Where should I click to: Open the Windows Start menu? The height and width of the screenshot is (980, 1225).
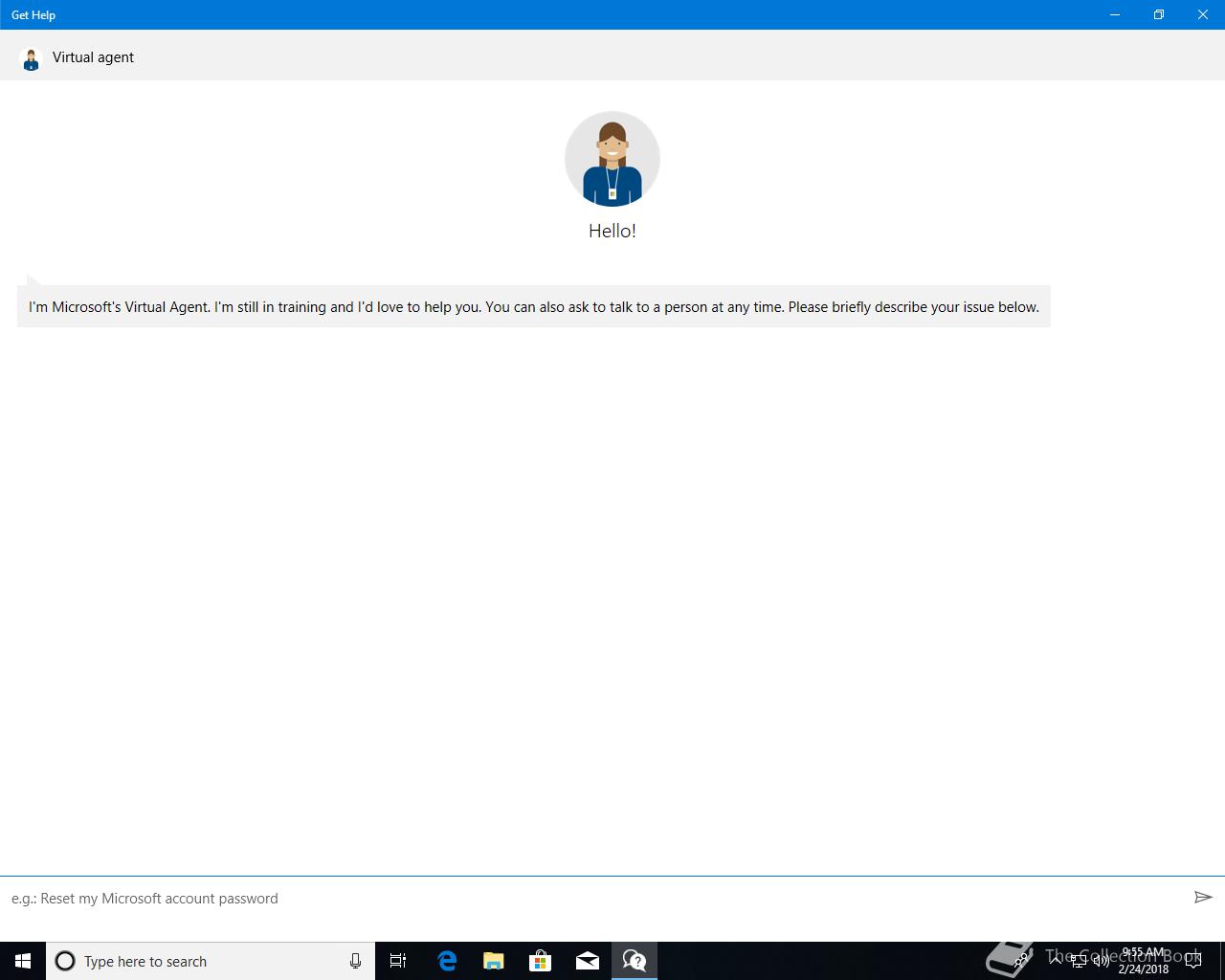[x=23, y=961]
